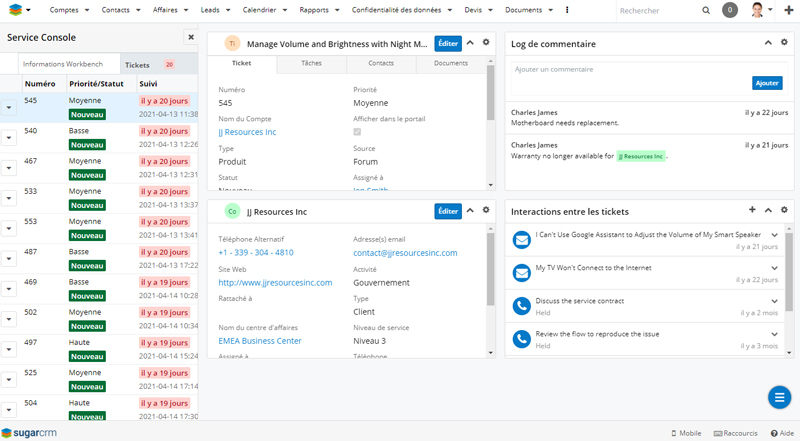Screen dimensions: 800x441
Task: Open Aide help in footer
Action: point(782,433)
